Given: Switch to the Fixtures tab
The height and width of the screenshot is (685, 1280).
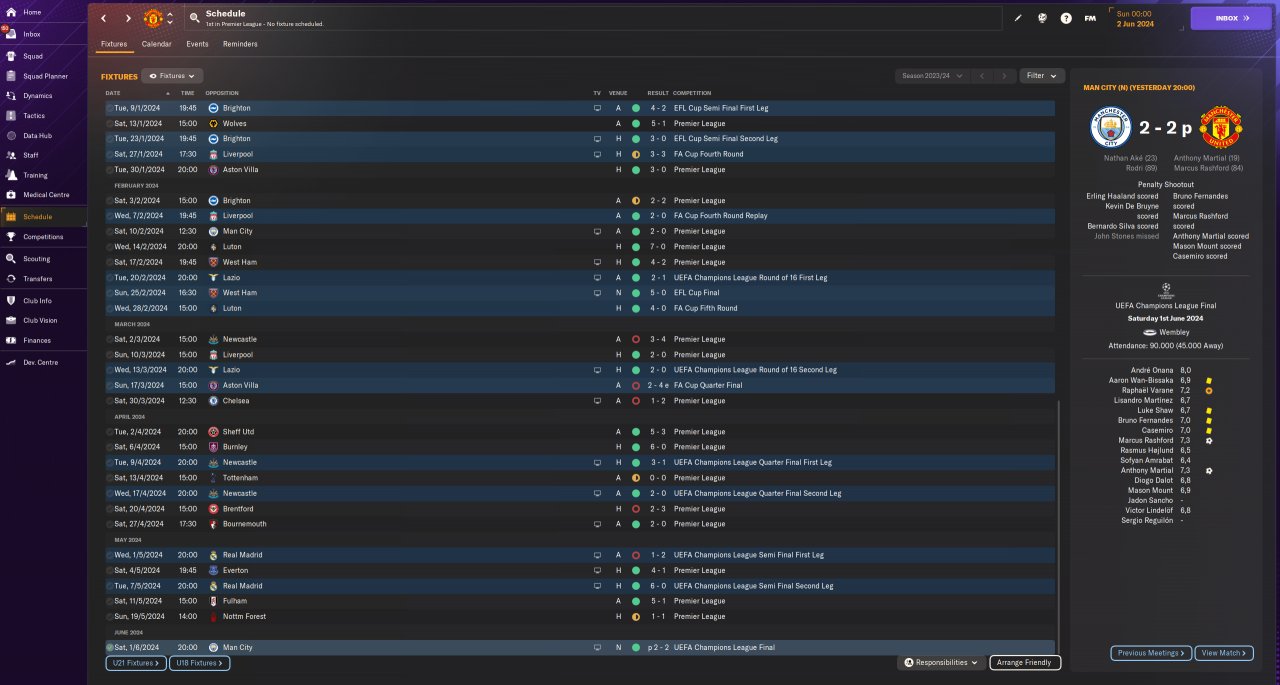Looking at the screenshot, I should [x=113, y=44].
